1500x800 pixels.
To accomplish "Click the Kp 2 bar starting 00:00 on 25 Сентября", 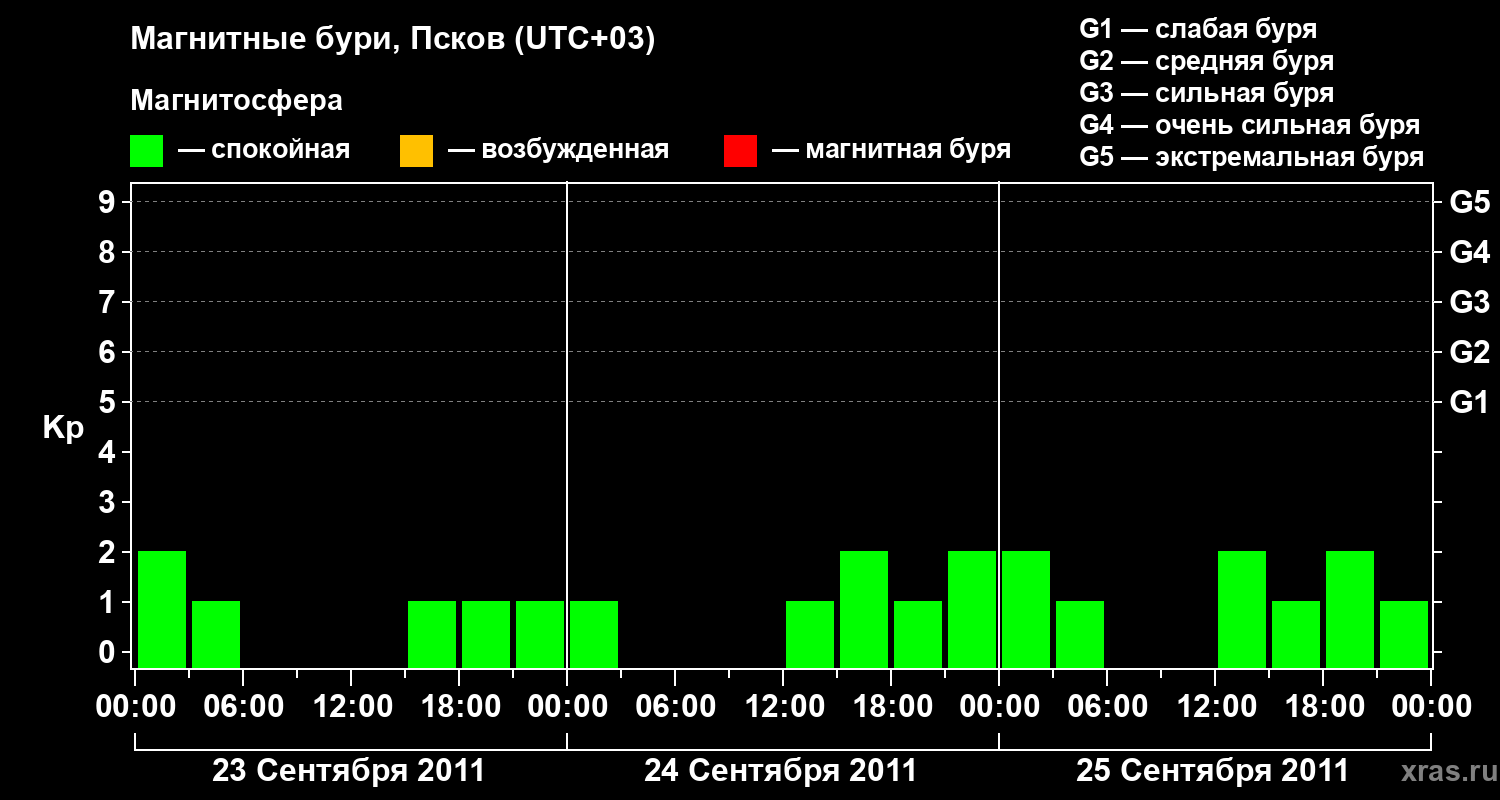I will [x=1026, y=609].
